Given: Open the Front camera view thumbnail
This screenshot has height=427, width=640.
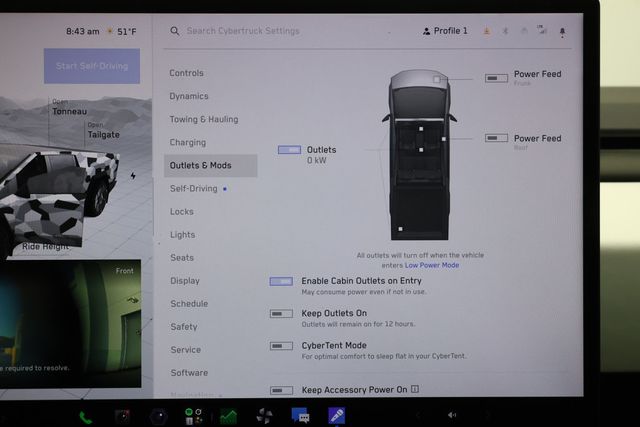Looking at the screenshot, I should 71,323.
